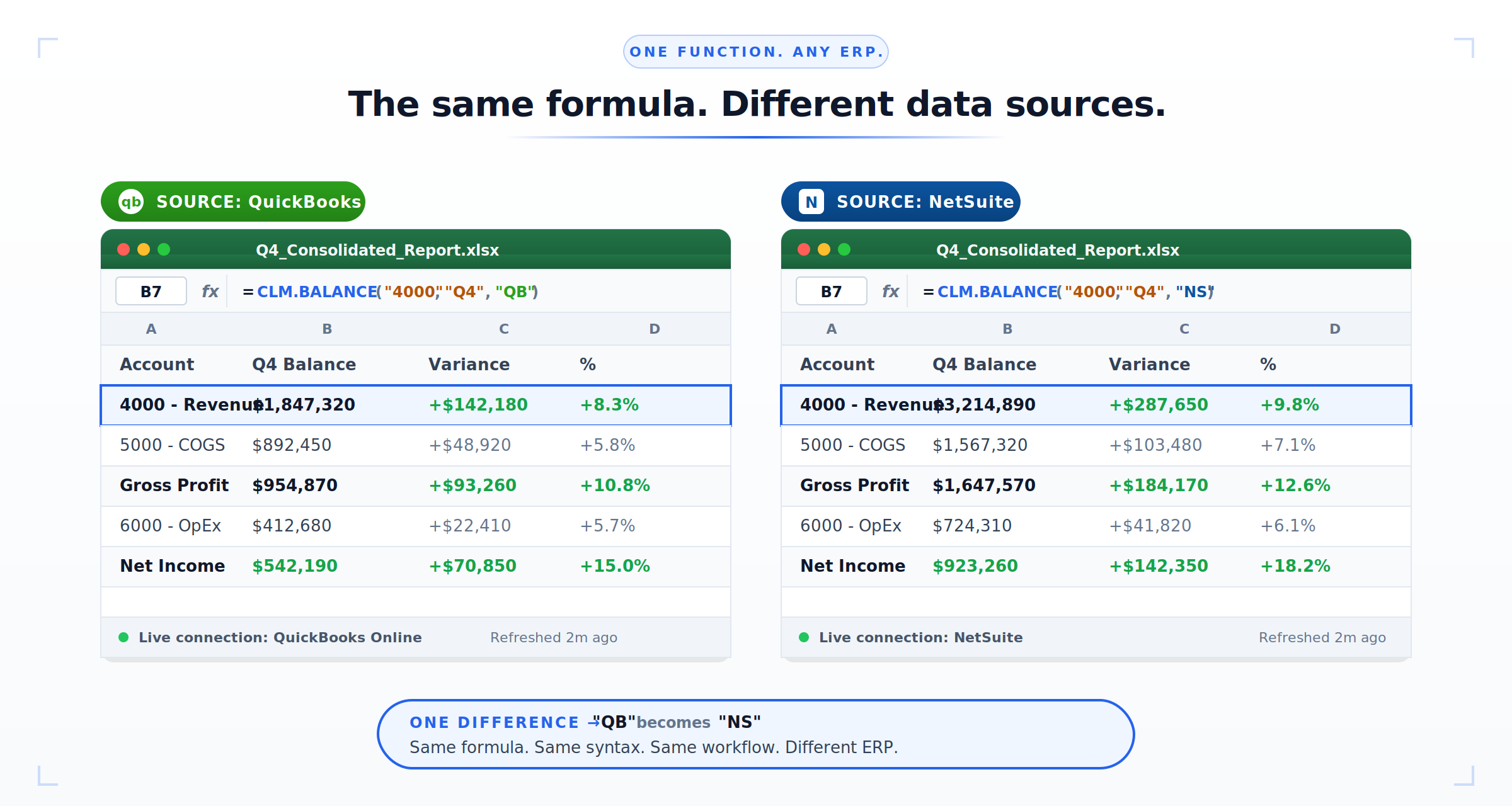Click the N NetSuite logo icon
Viewport: 1512px width, 806px height.
811,201
